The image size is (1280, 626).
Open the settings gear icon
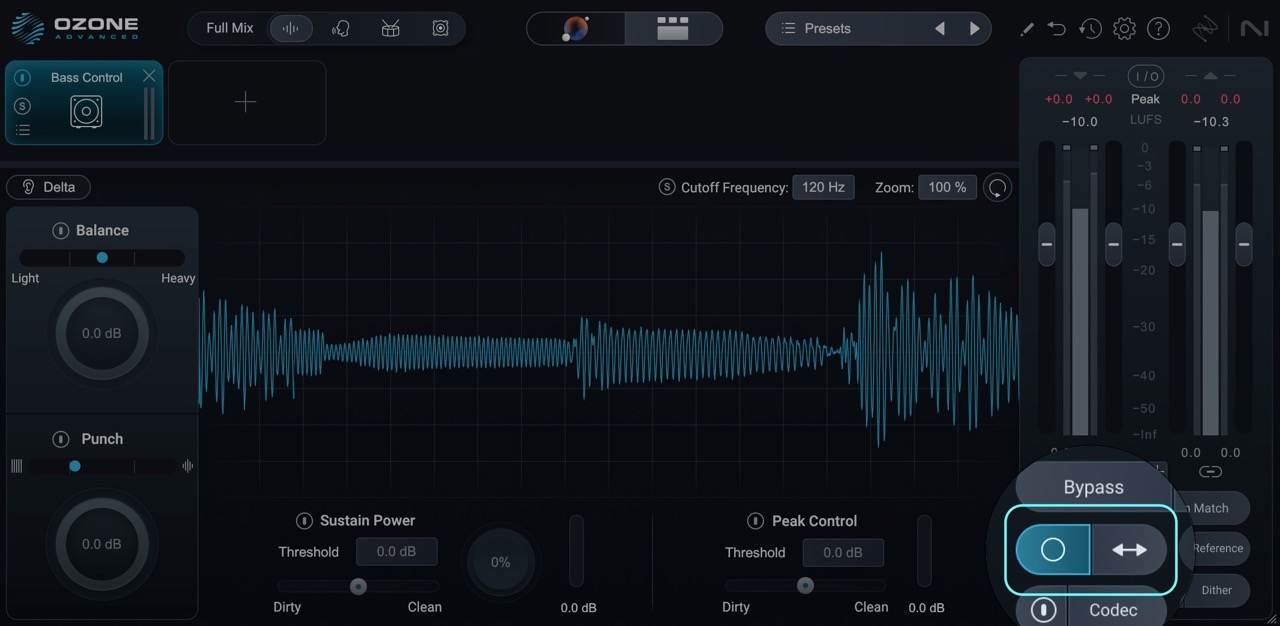pos(1124,28)
